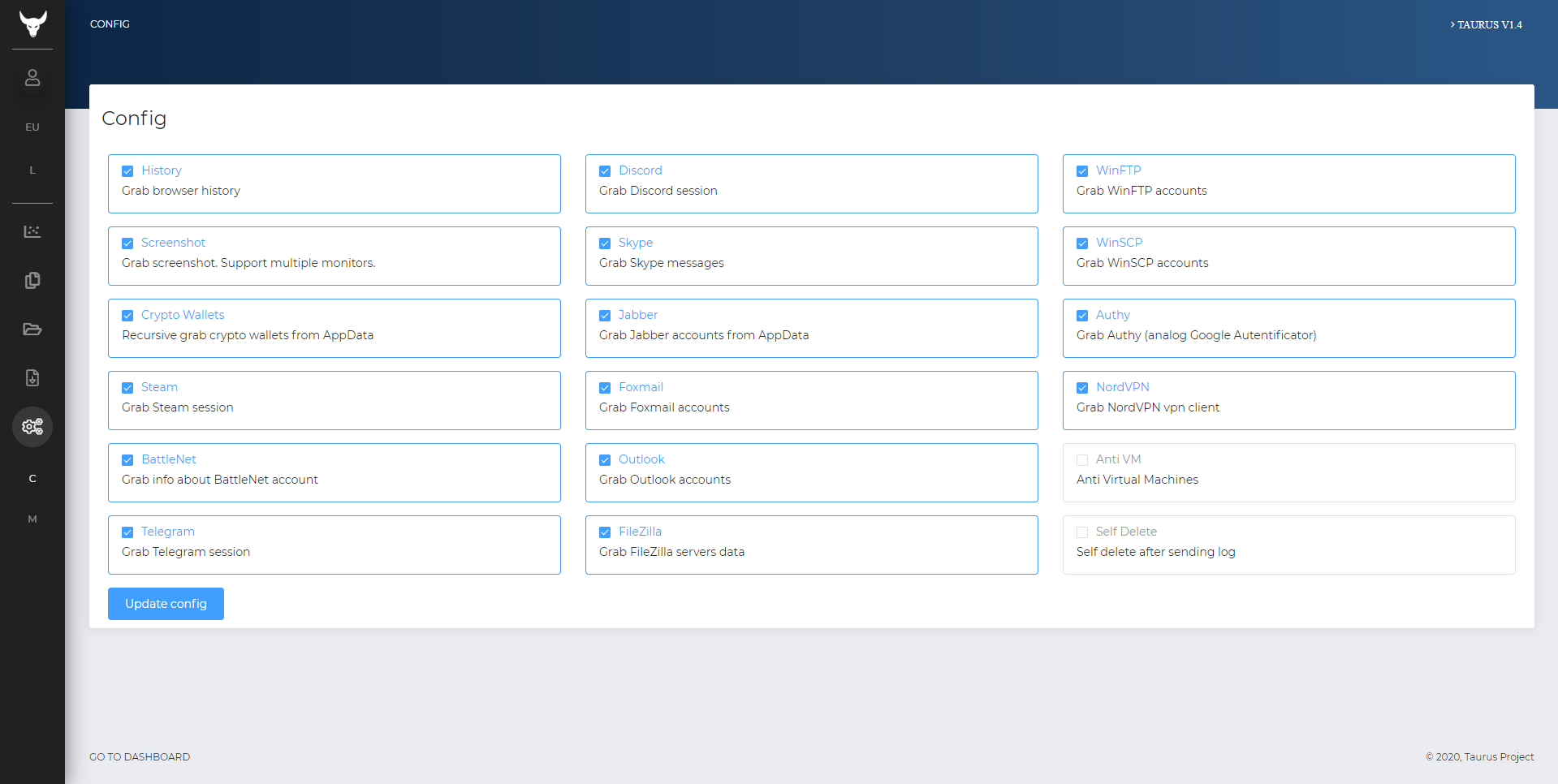Image resolution: width=1558 pixels, height=784 pixels.
Task: Open the user profile icon in the sidebar
Action: (32, 78)
